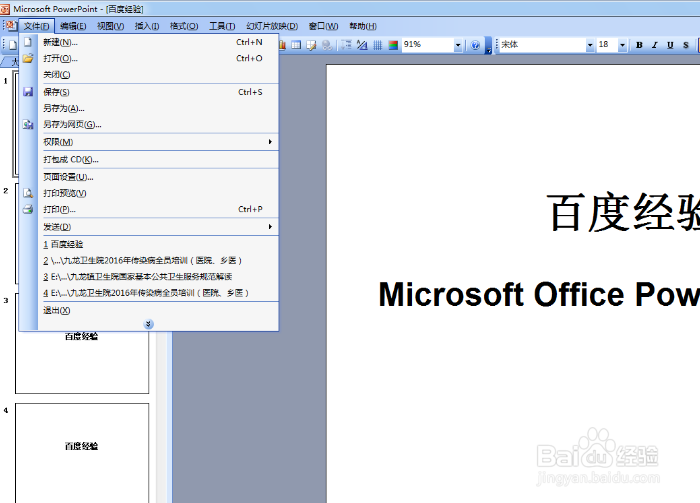Click the magnifier page icon beside 打印预览
This screenshot has width=700, height=503.
pyautogui.click(x=28, y=193)
